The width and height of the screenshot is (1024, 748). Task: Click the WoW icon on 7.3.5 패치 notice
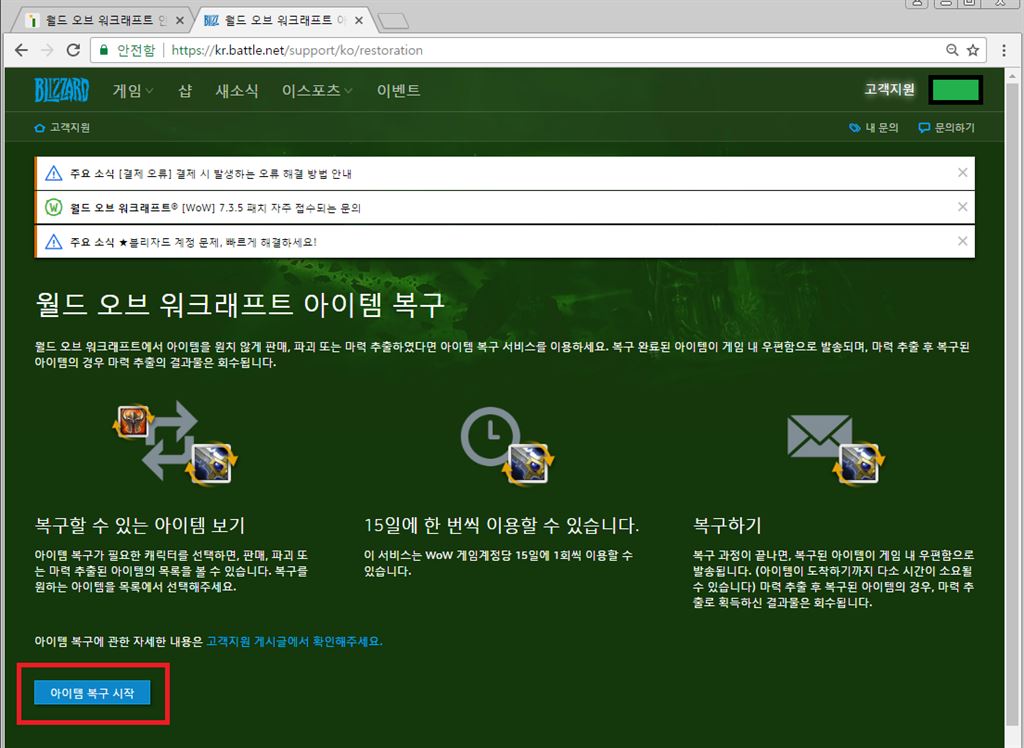[x=54, y=208]
